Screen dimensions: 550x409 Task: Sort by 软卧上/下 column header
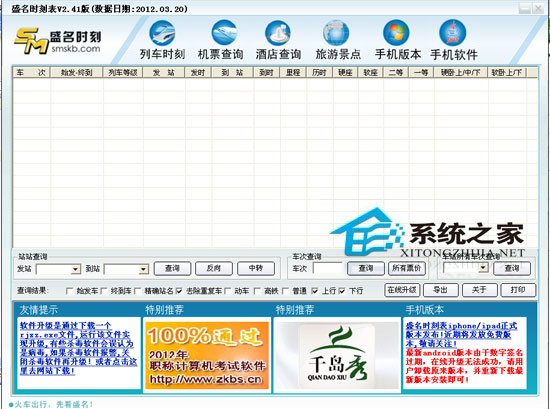tap(507, 73)
